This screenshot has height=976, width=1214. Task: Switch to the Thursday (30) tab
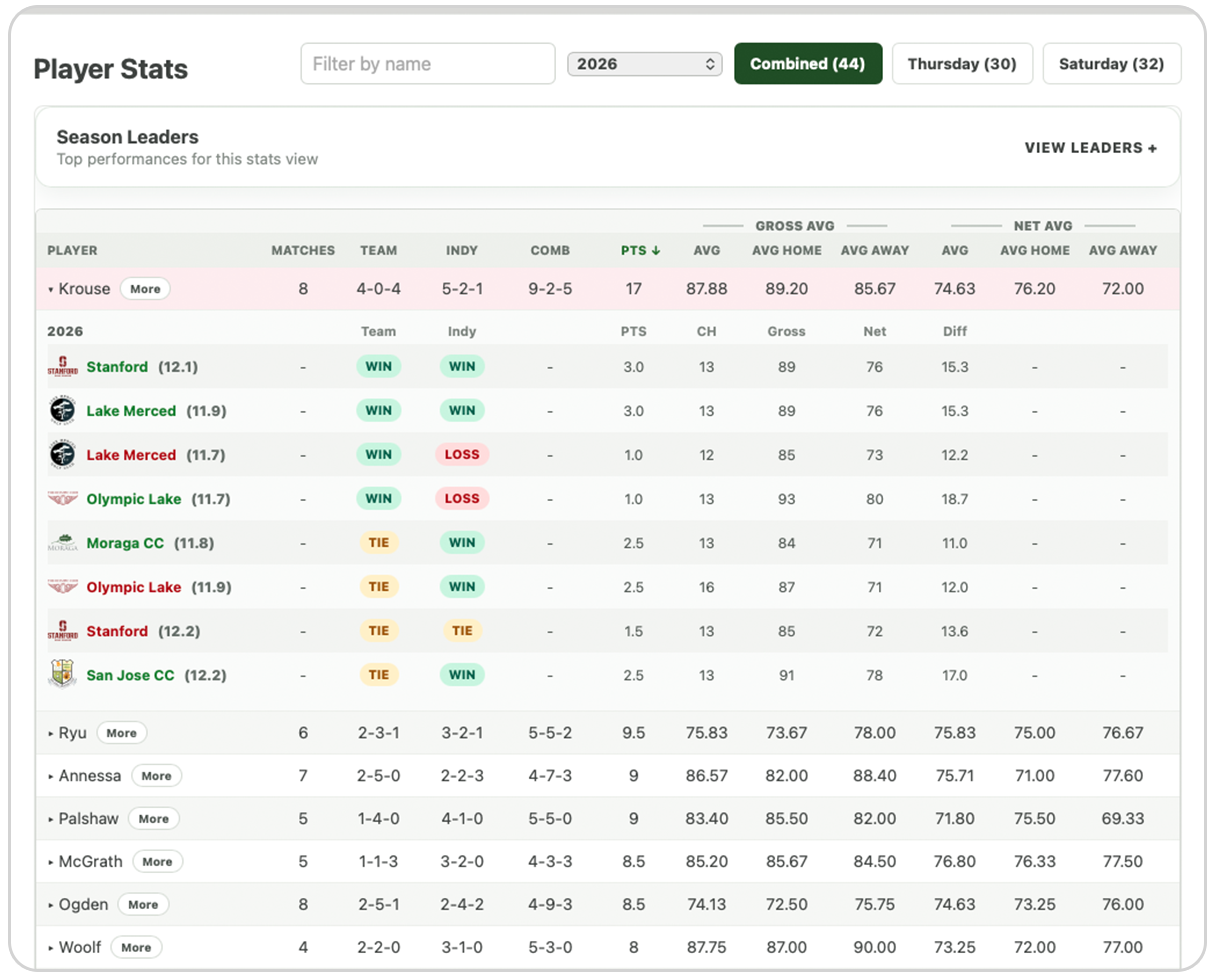click(x=962, y=64)
